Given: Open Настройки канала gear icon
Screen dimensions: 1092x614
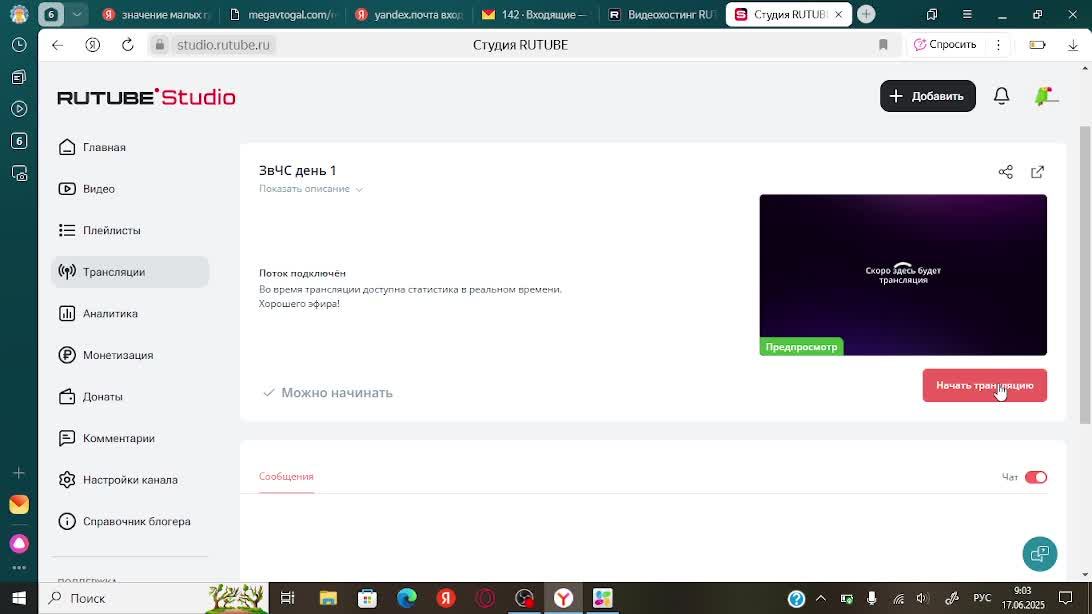Looking at the screenshot, I should pos(67,480).
